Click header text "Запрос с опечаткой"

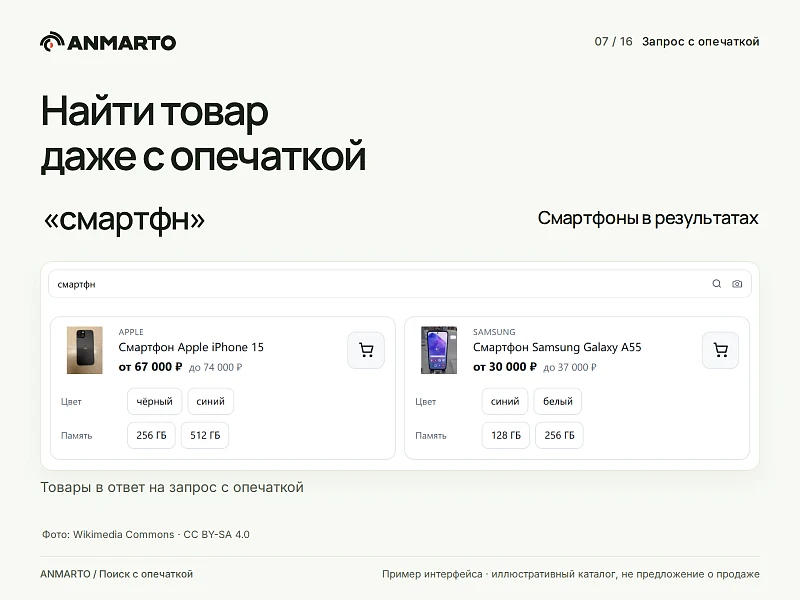701,42
